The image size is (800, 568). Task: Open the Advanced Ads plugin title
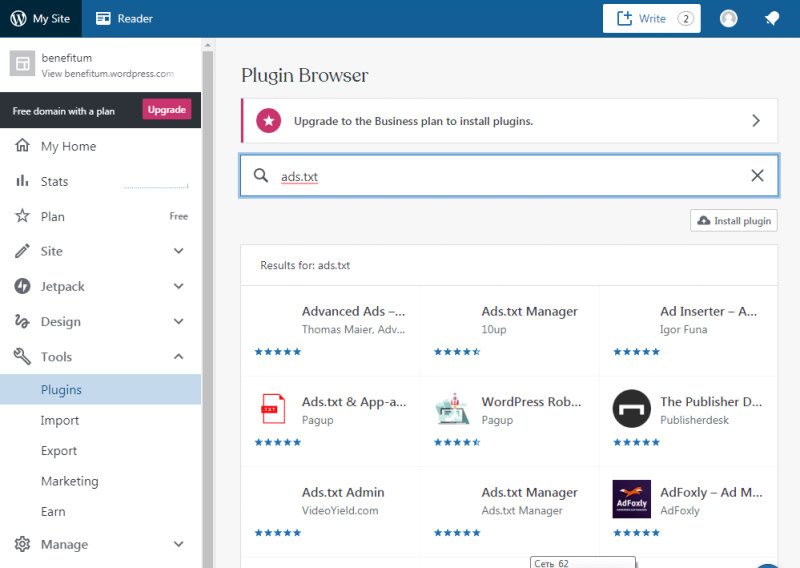coord(353,311)
